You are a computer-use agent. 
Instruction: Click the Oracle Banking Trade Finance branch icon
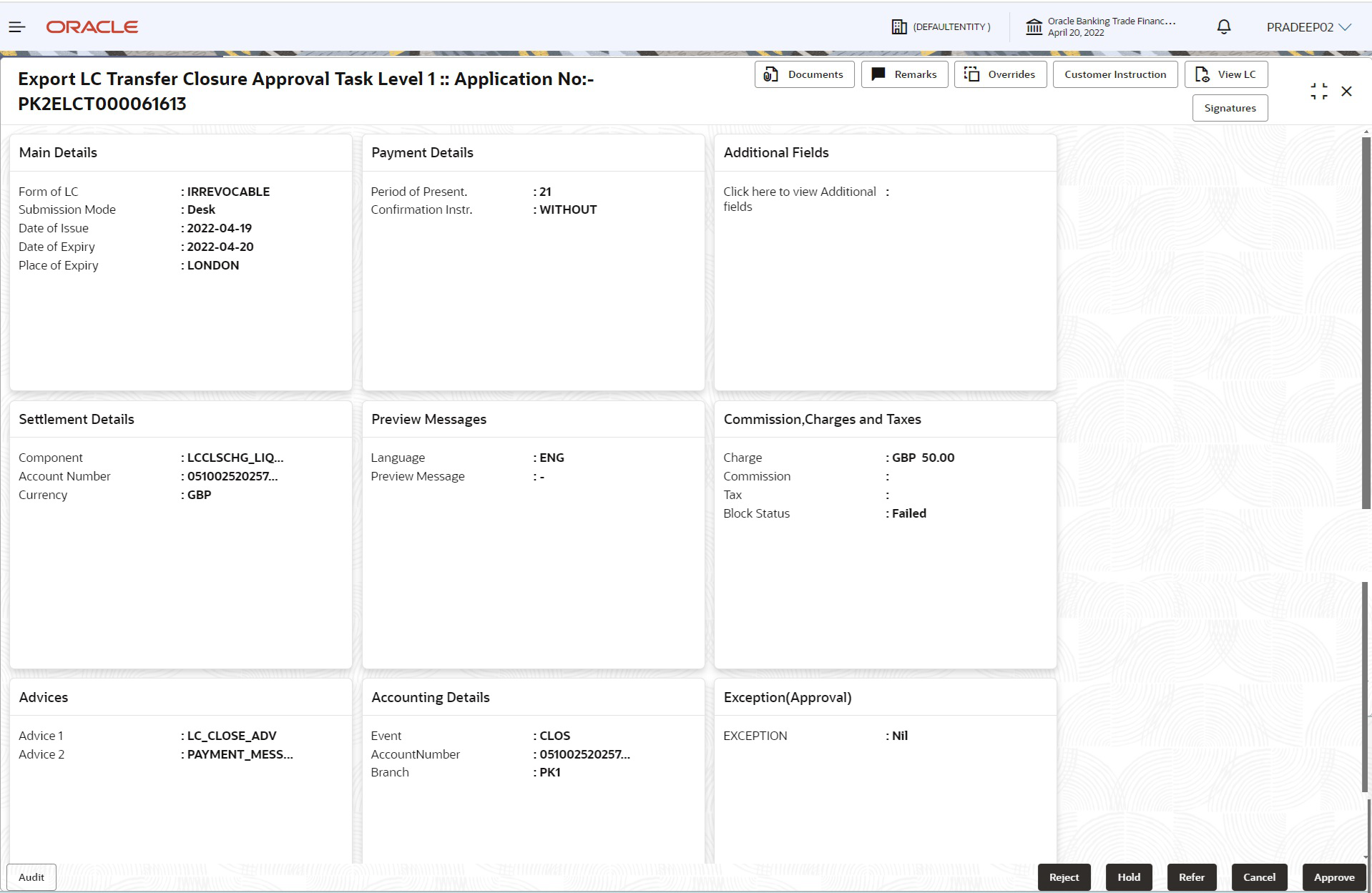coord(1034,26)
